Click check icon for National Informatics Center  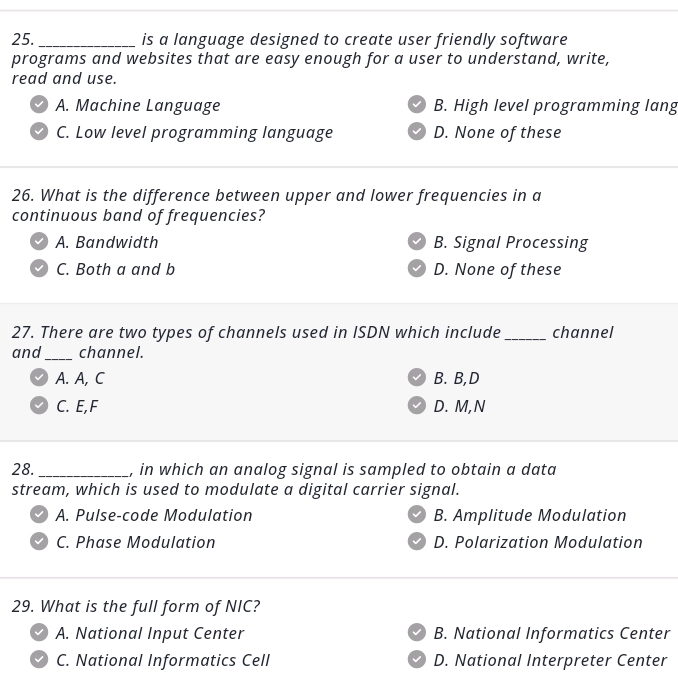click(x=417, y=633)
